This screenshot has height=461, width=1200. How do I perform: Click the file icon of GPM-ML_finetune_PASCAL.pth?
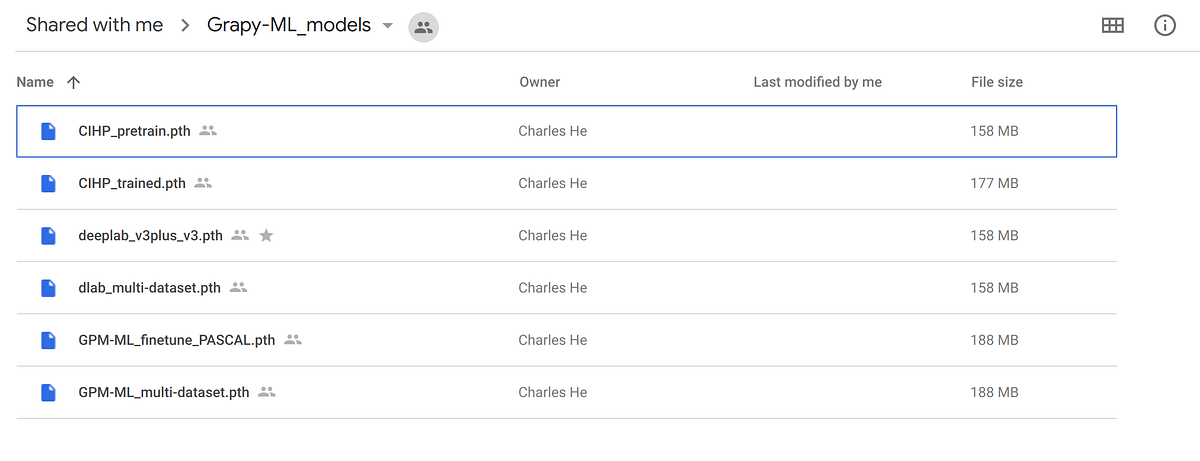tap(48, 340)
